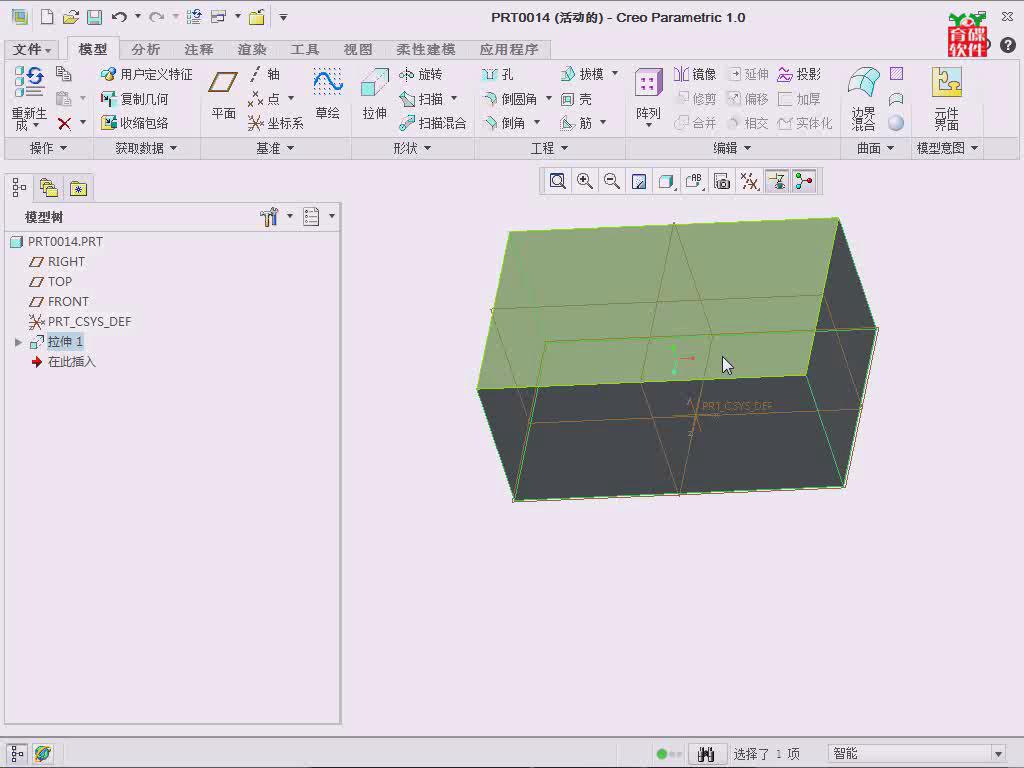This screenshot has width=1024, height=768.
Task: Click the Help question mark icon
Action: 1008,45
